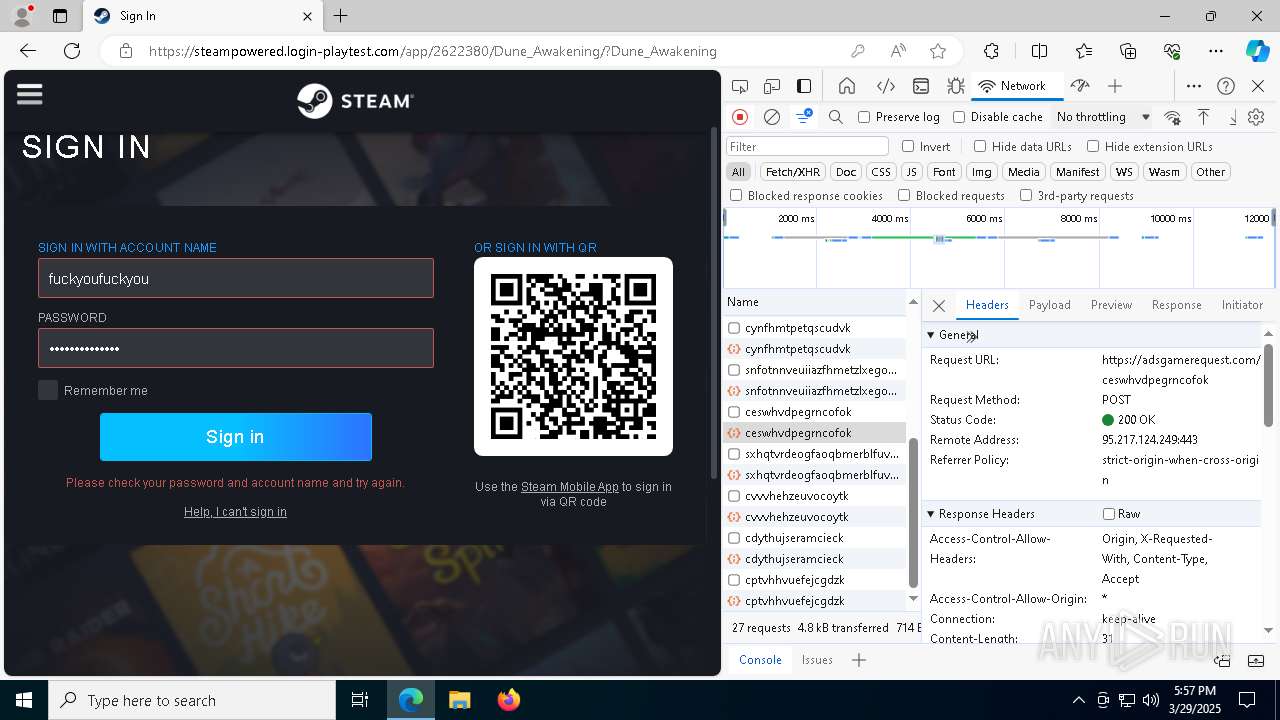This screenshot has width=1280, height=720.
Task: Check Hide extension URLs
Action: point(1093,146)
